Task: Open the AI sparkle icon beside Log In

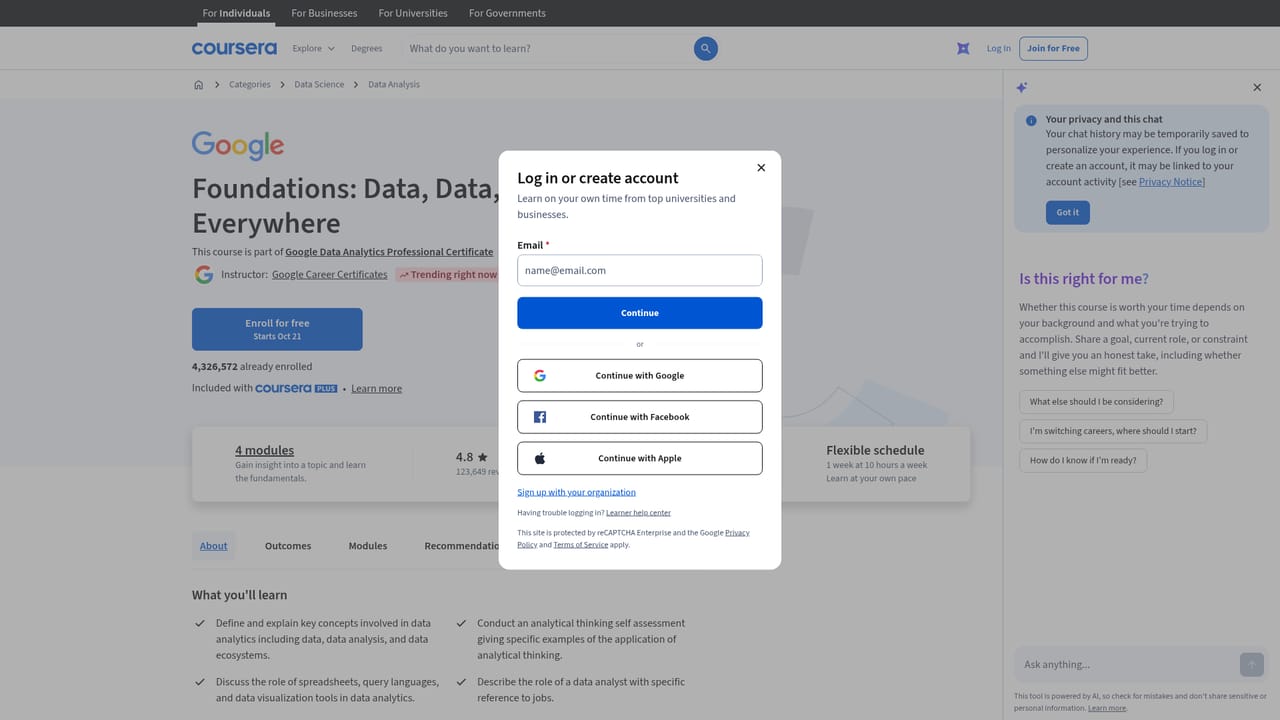Action: tap(963, 48)
